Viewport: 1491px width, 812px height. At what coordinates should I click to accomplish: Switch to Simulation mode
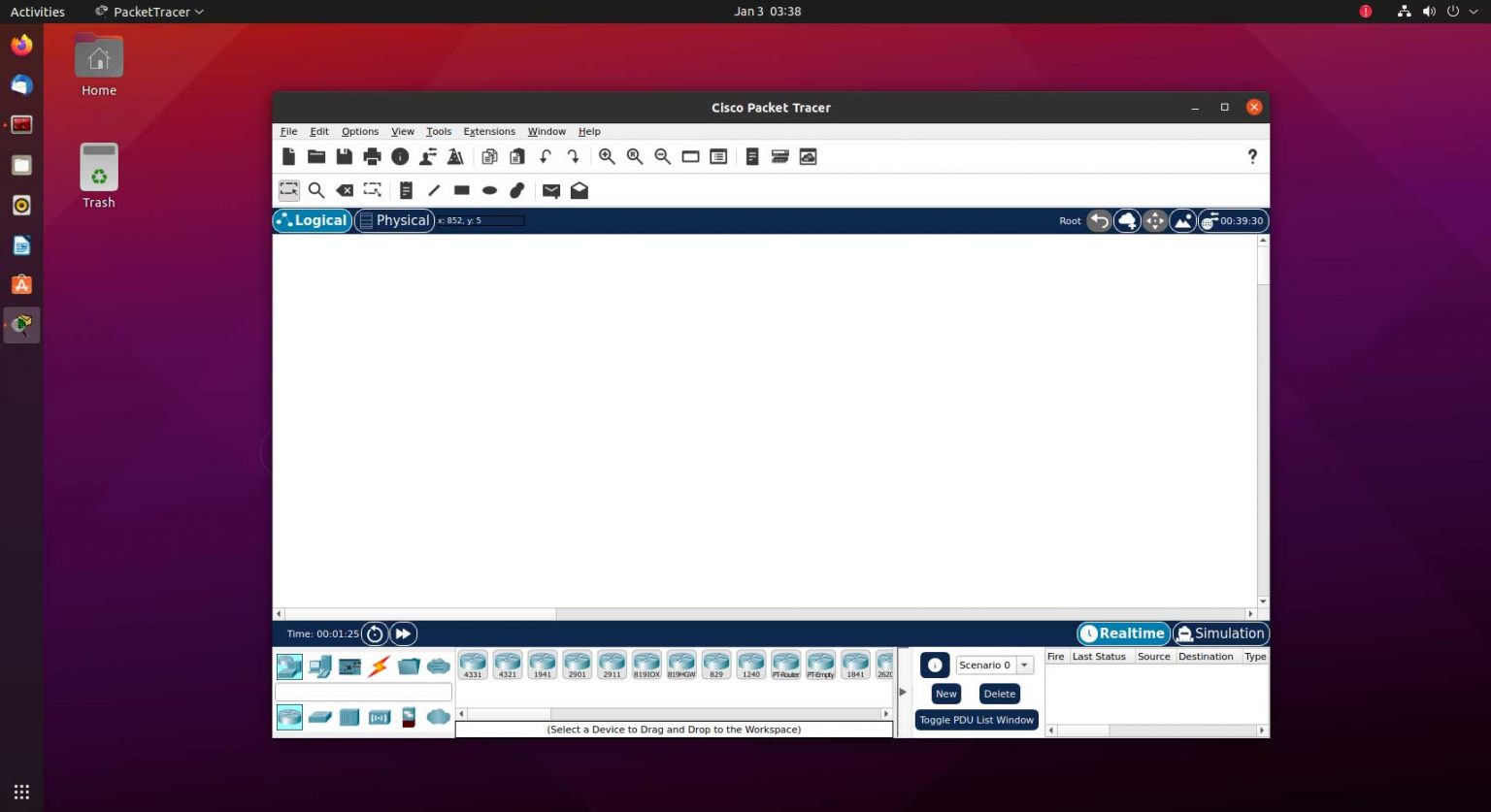(1220, 633)
